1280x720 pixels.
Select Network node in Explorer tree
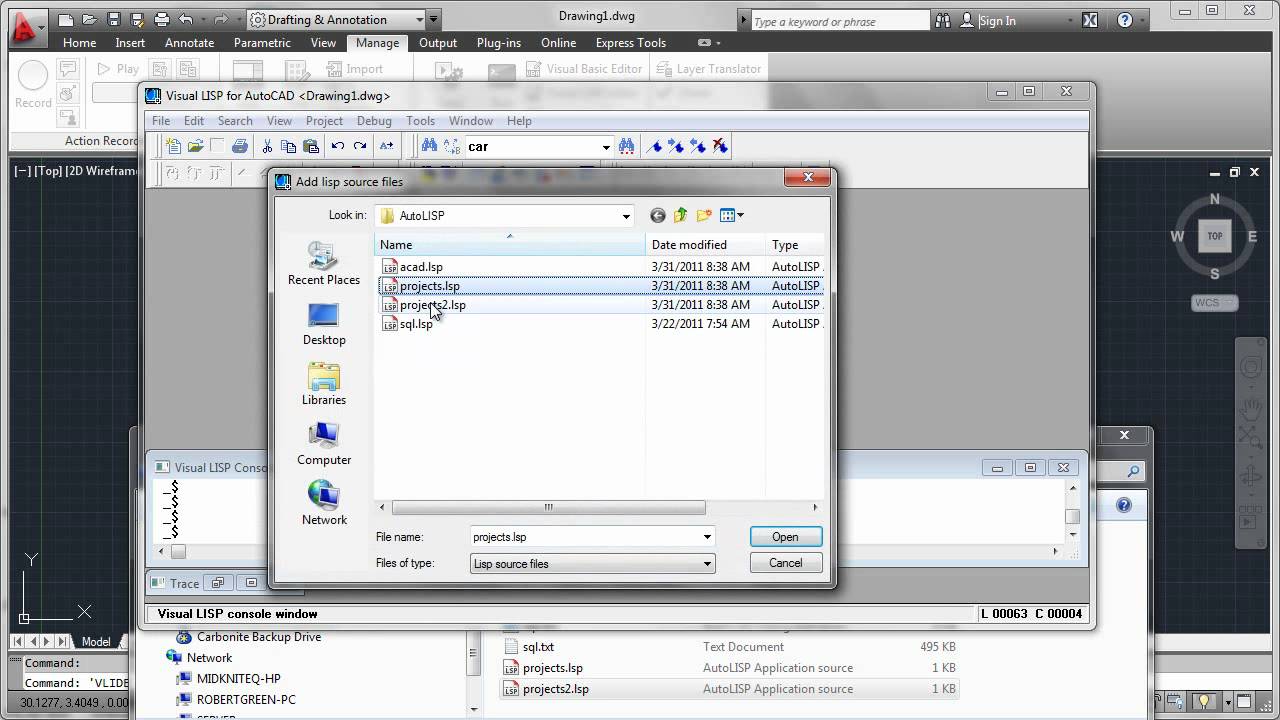209,658
